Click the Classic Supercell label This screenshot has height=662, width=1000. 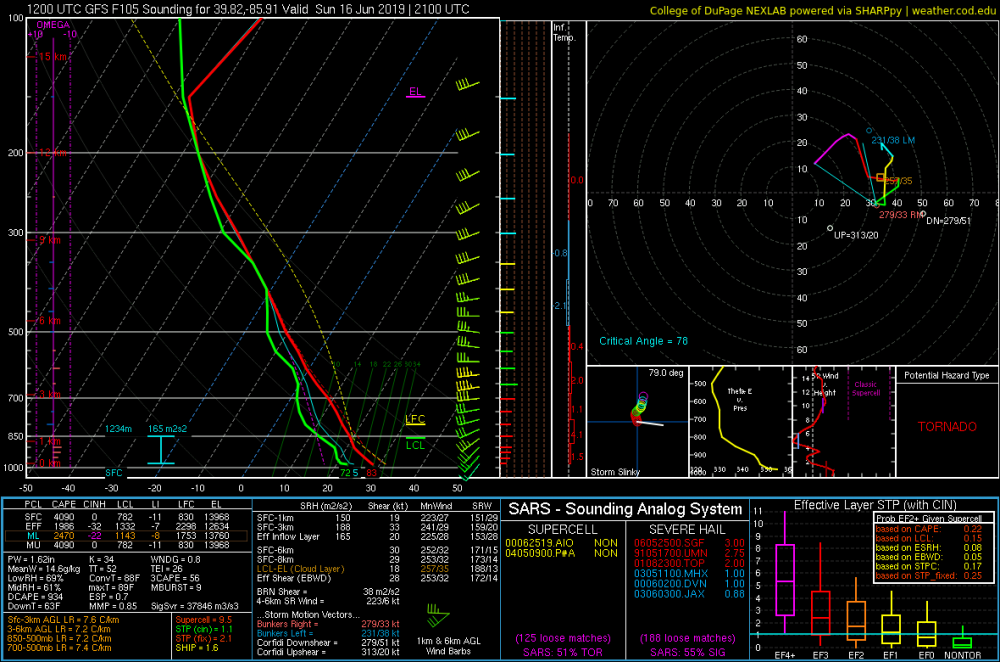865,388
